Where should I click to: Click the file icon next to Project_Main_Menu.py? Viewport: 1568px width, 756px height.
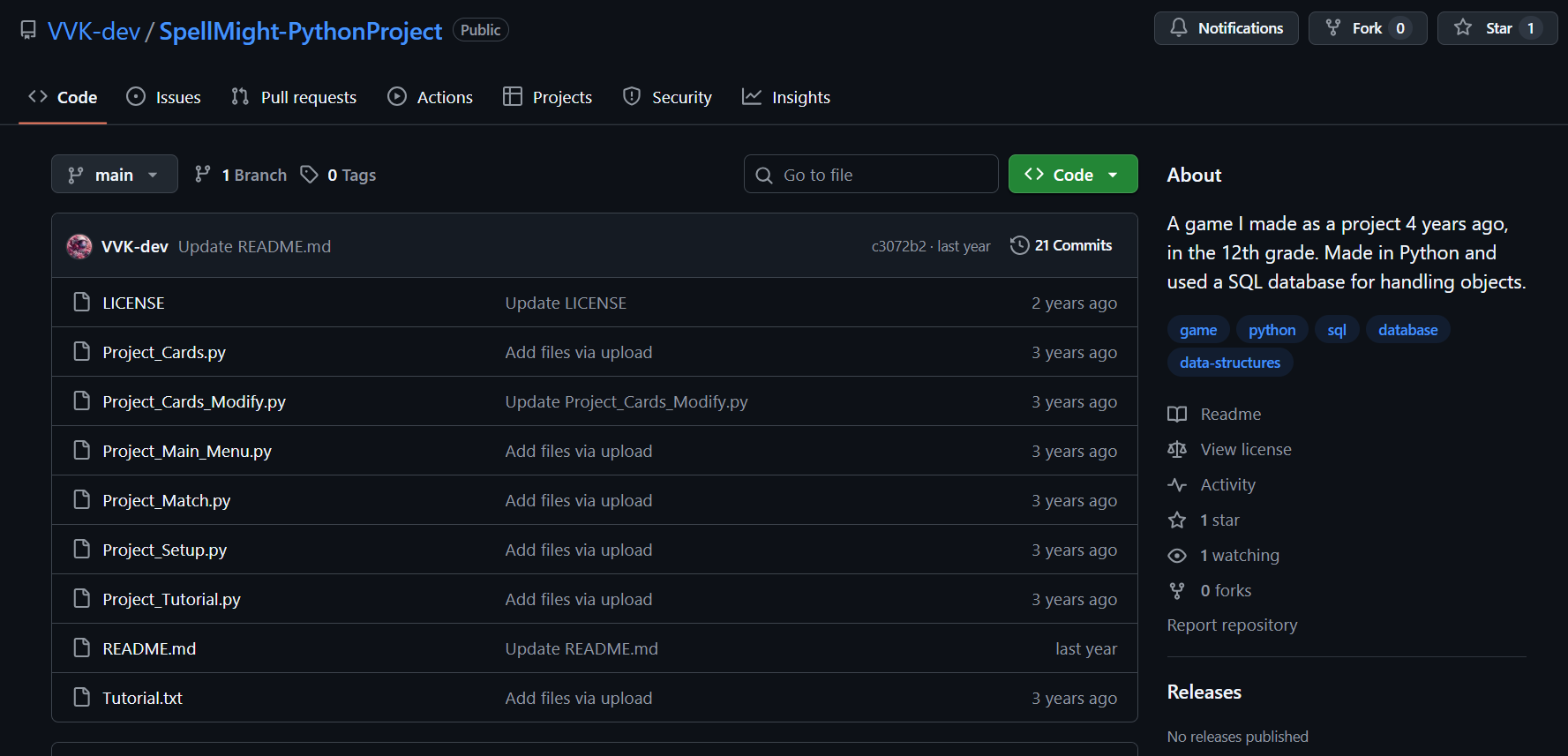pyautogui.click(x=82, y=451)
